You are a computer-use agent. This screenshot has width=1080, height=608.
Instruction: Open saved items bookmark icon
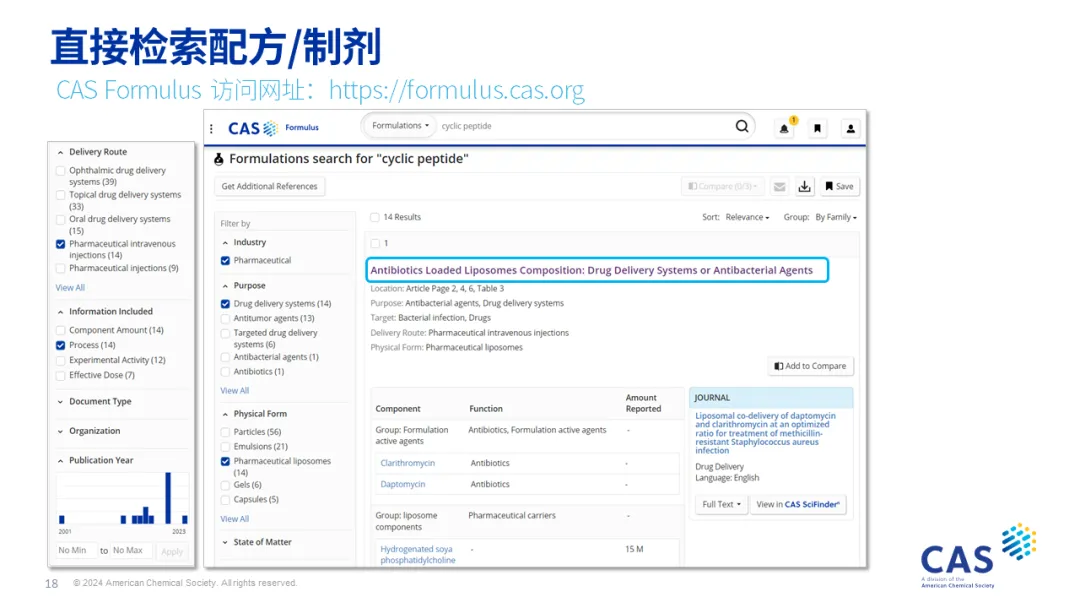818,128
